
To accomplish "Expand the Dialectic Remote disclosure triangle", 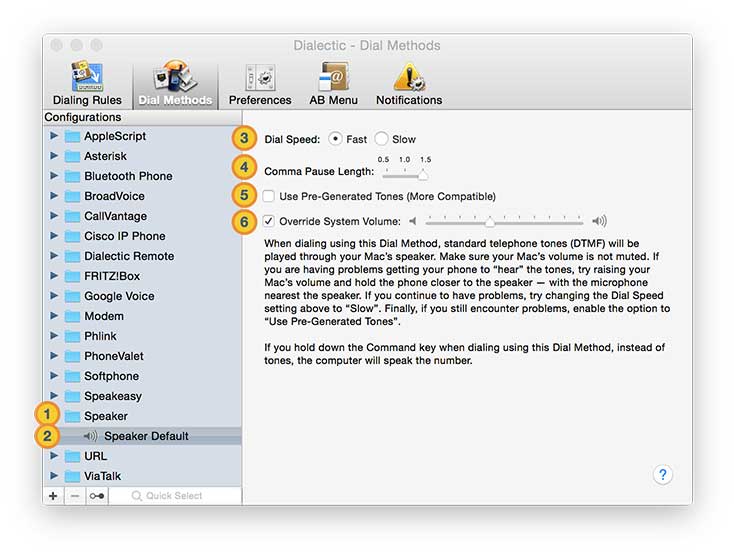I will [x=54, y=256].
